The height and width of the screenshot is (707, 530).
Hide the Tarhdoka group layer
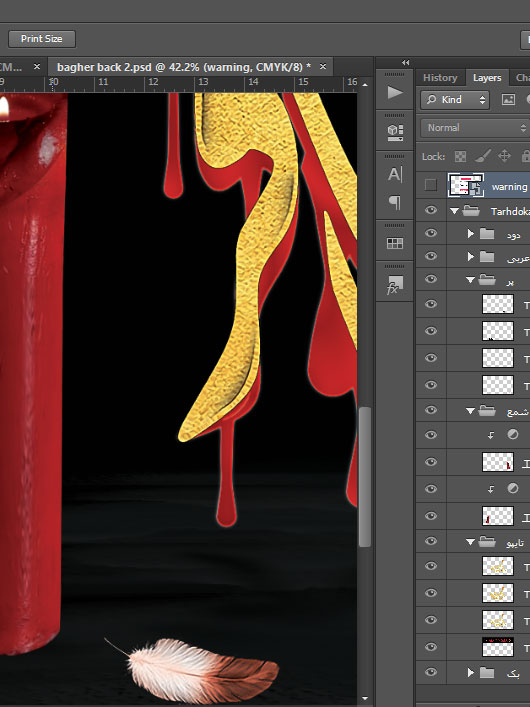[x=431, y=210]
